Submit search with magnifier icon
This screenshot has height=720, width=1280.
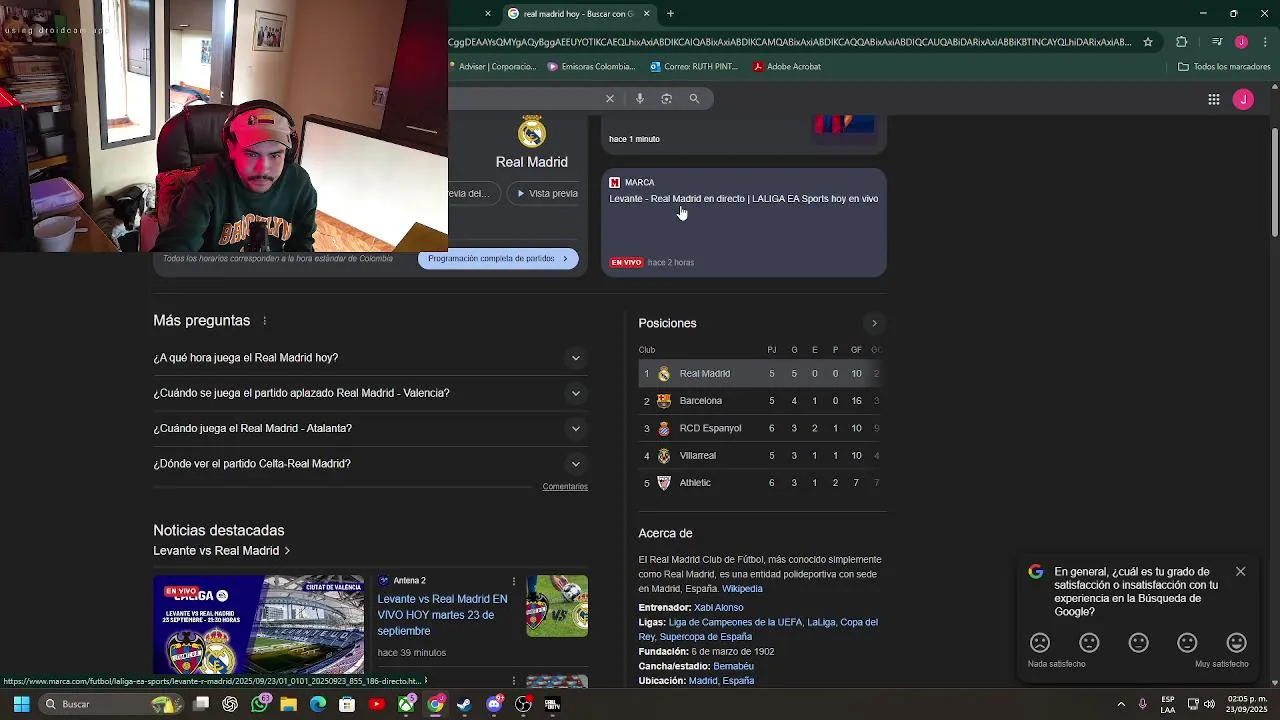(x=694, y=98)
